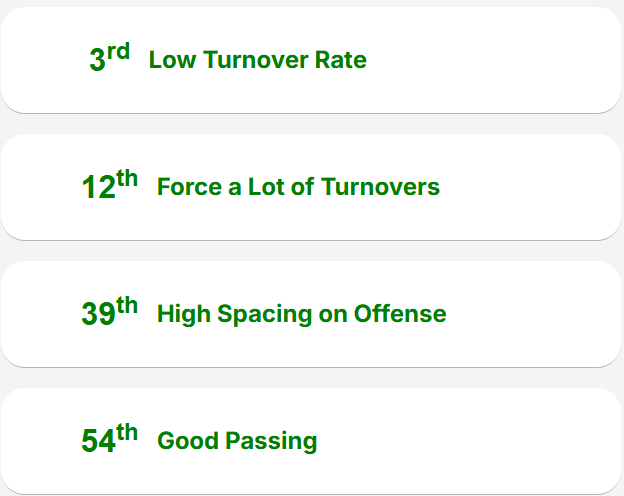Click blank area left of the 54th rank
Screen dimensions: 624x496
40,441
